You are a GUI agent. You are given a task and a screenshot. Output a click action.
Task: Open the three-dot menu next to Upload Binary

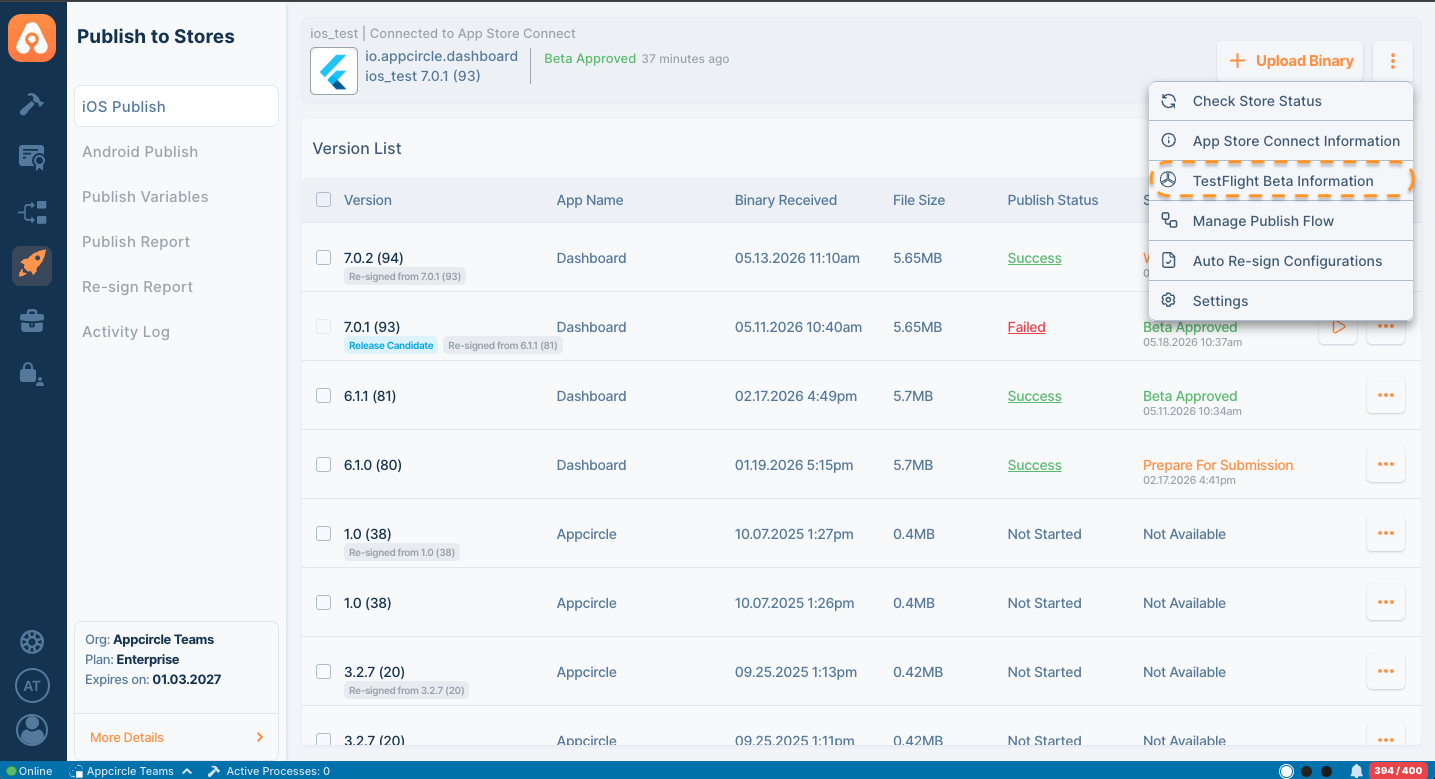[x=1393, y=61]
